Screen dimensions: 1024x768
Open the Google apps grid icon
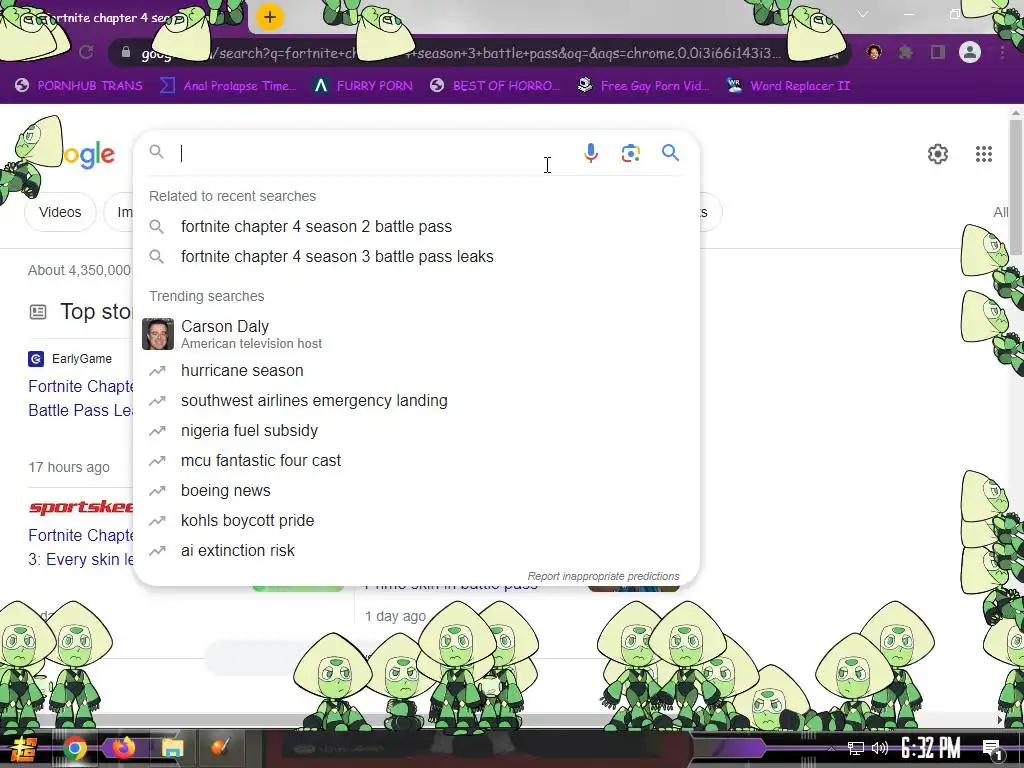click(x=984, y=154)
